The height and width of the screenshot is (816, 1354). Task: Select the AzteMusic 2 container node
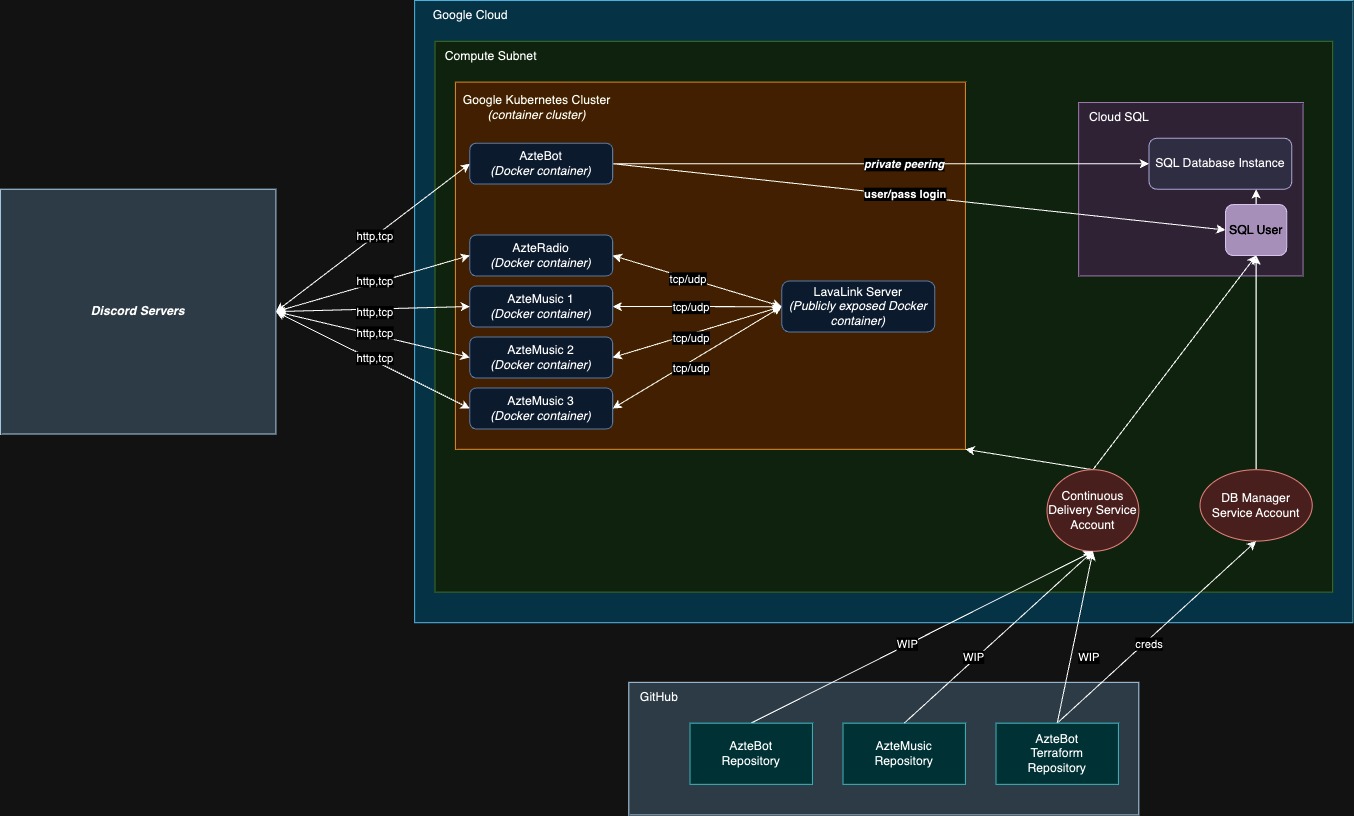click(541, 358)
